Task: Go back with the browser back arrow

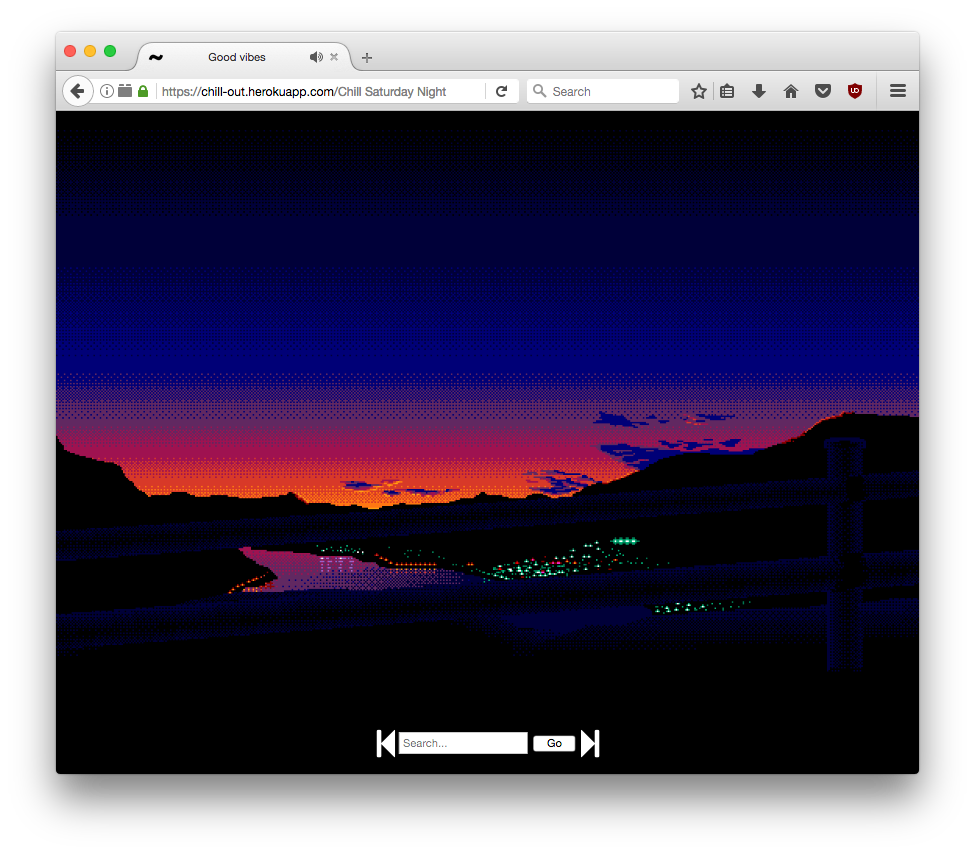Action: (77, 91)
